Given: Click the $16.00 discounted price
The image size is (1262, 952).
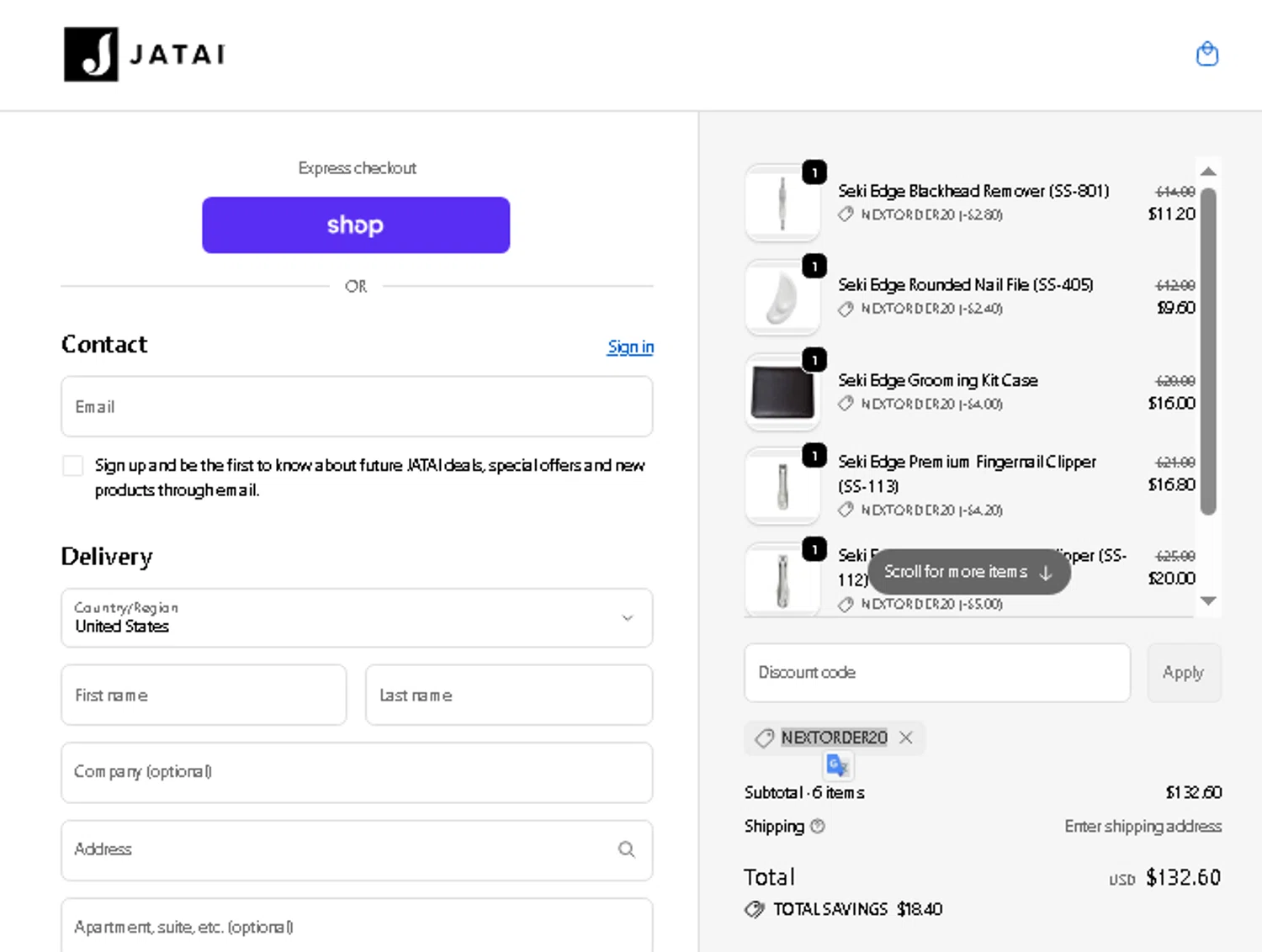Looking at the screenshot, I should [x=1172, y=403].
